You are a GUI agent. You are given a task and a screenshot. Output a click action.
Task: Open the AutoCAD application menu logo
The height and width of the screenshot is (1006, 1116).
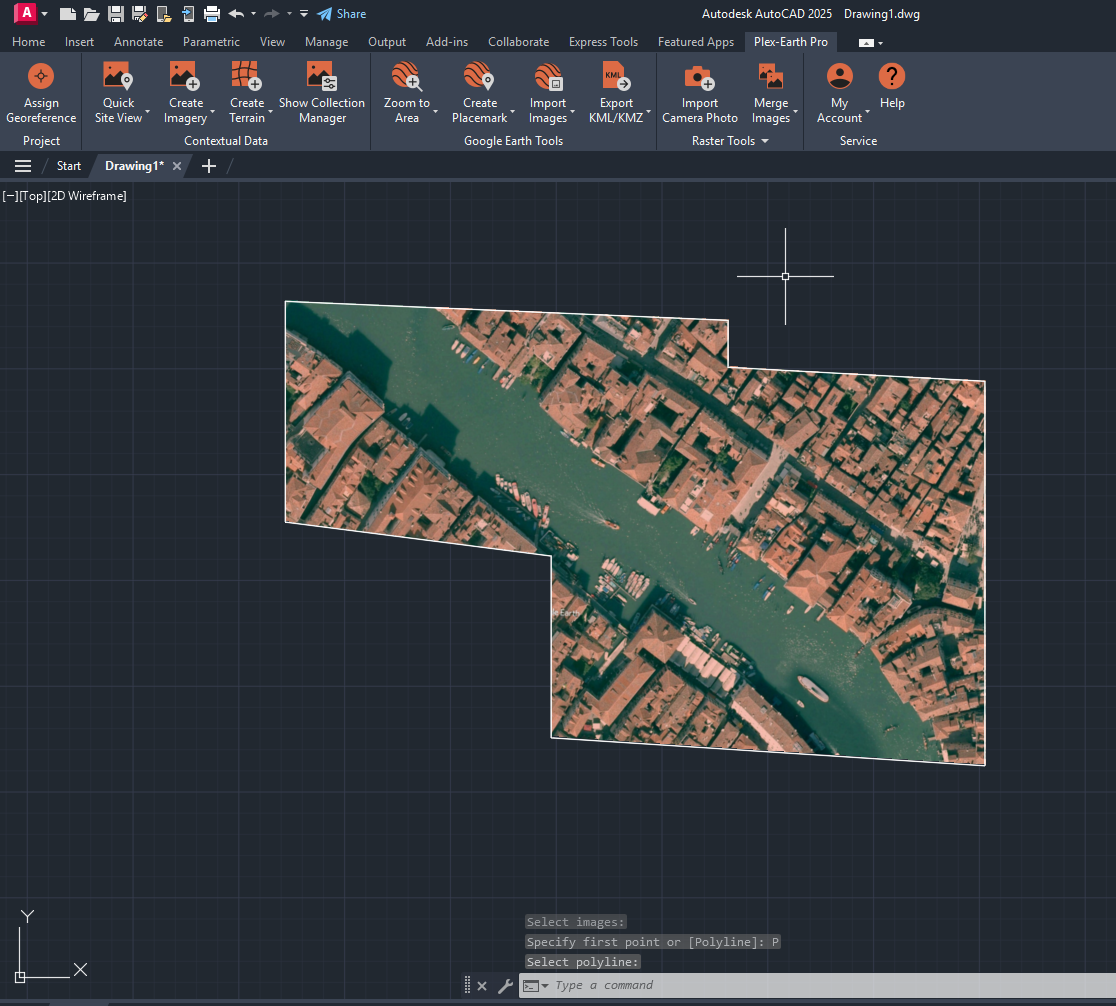(26, 13)
